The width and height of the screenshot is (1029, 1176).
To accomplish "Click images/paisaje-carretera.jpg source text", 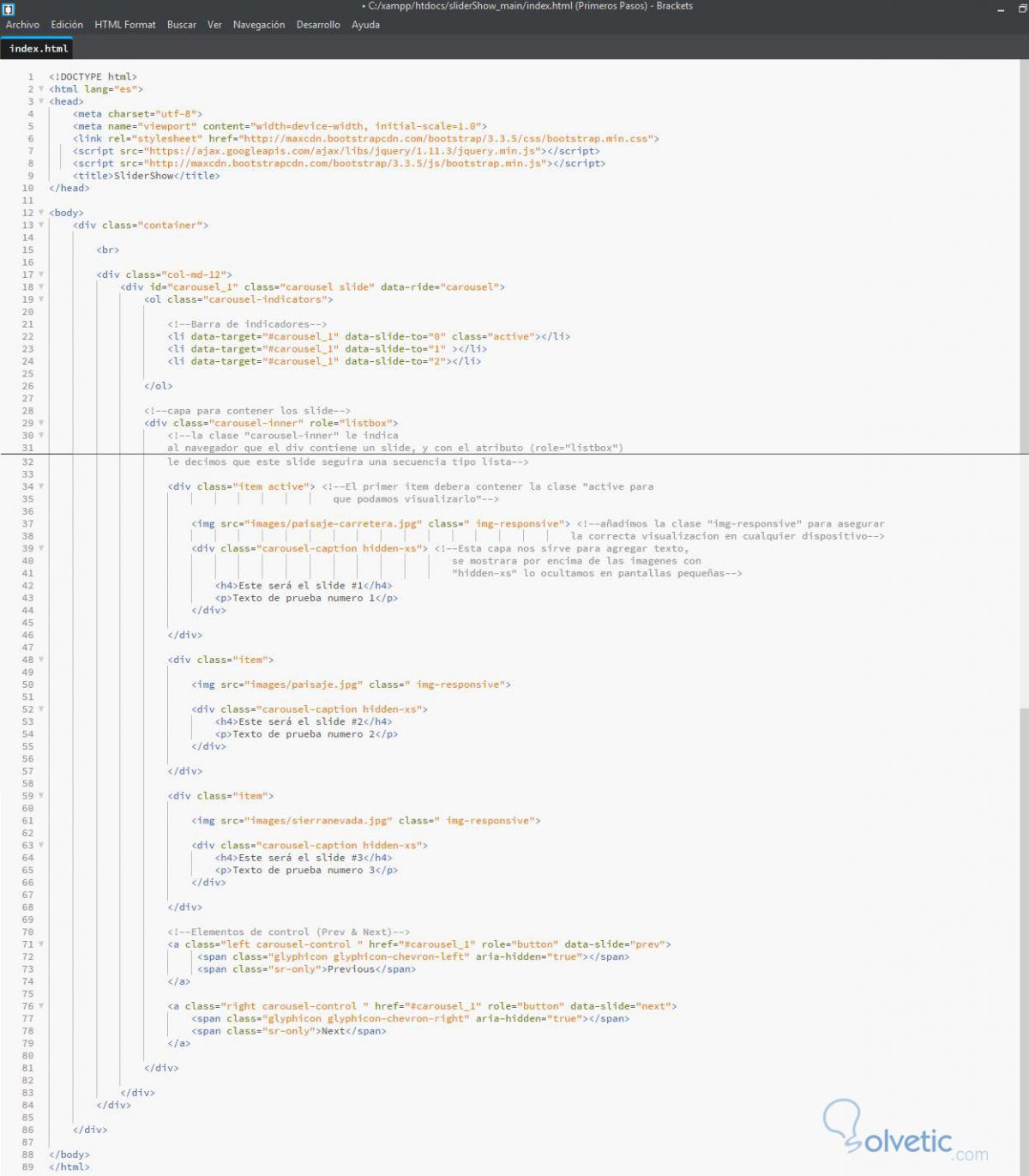I will (333, 523).
